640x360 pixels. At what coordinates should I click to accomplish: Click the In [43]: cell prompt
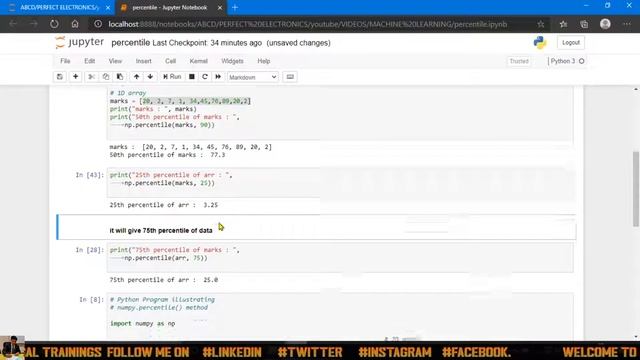tap(89, 175)
